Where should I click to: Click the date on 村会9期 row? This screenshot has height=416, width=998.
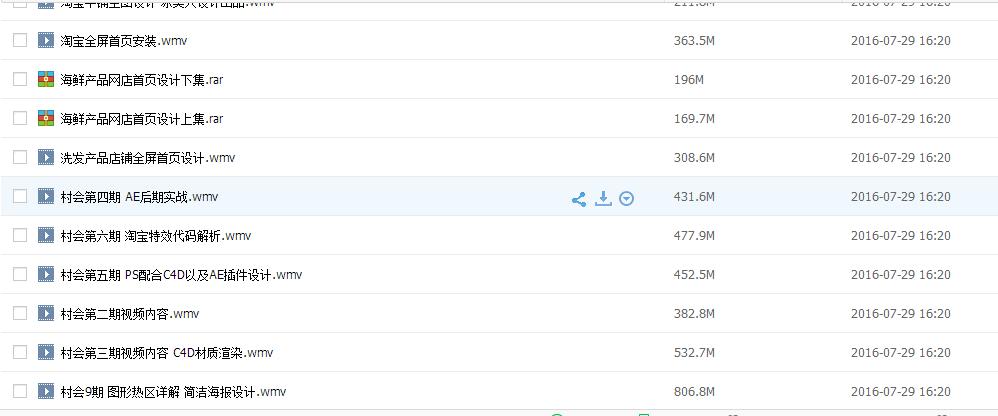901,391
